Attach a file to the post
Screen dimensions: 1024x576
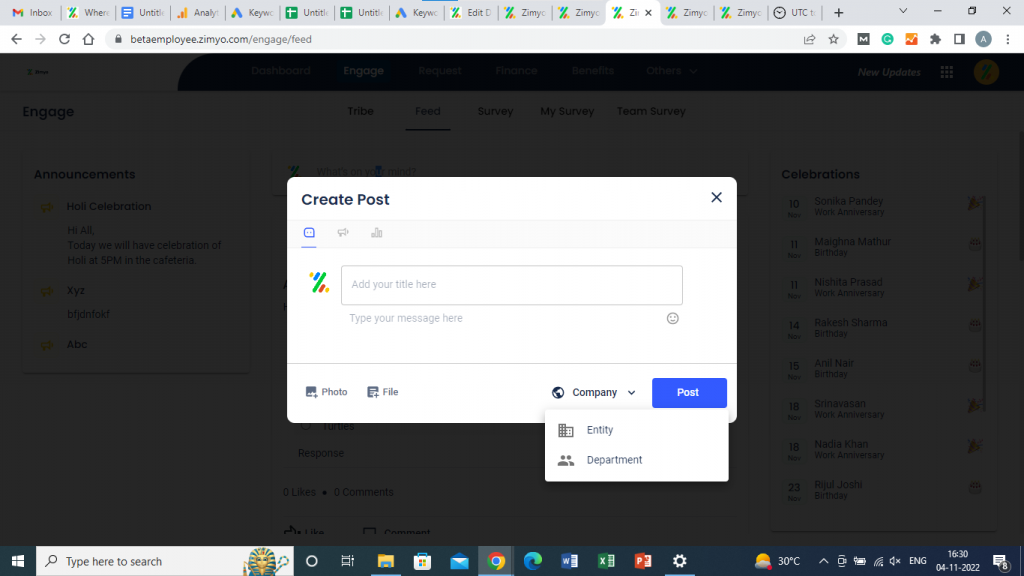[x=383, y=392]
